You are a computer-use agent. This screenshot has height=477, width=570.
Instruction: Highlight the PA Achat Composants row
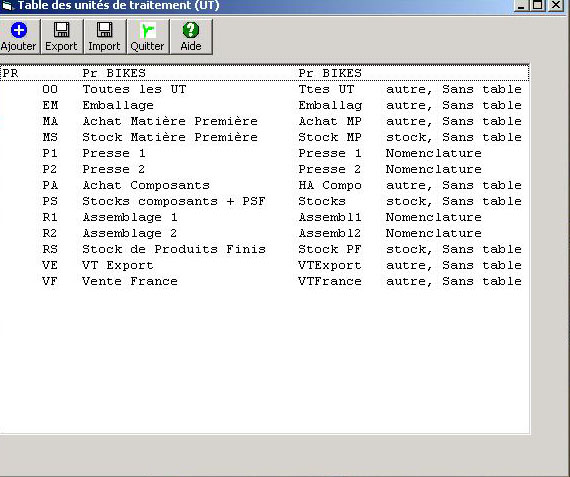(264, 185)
